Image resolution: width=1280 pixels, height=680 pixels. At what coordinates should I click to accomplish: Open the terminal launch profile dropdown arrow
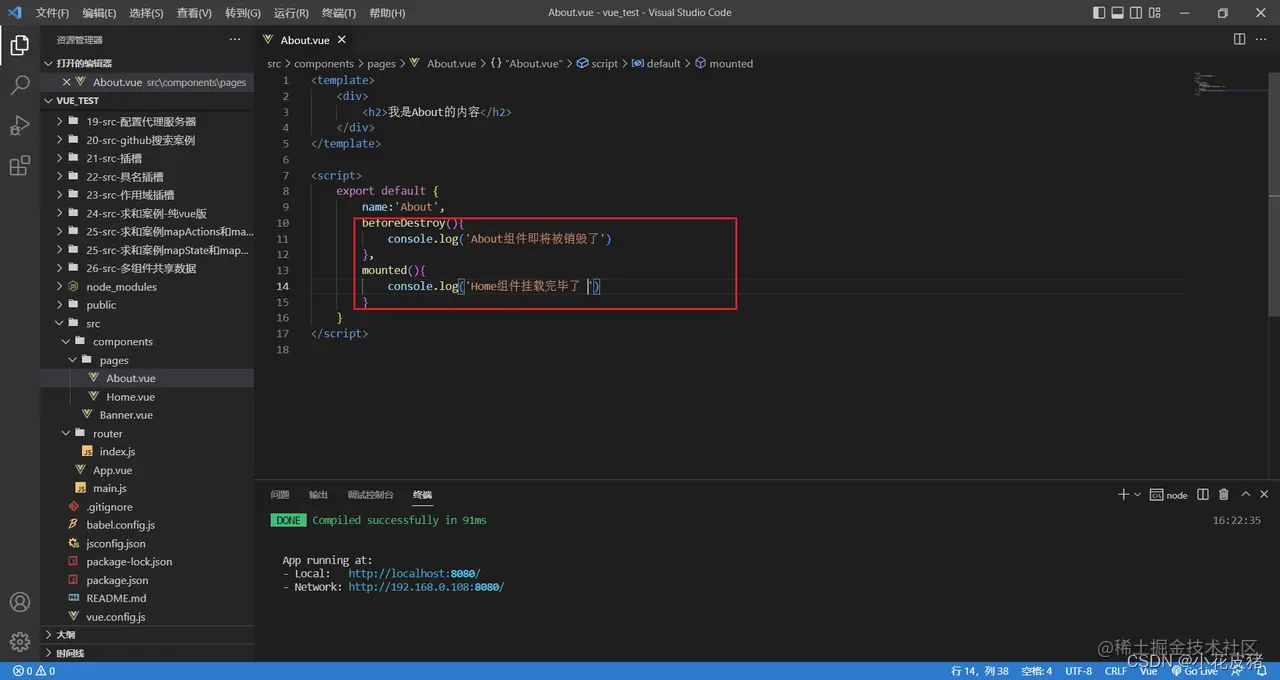1137,494
